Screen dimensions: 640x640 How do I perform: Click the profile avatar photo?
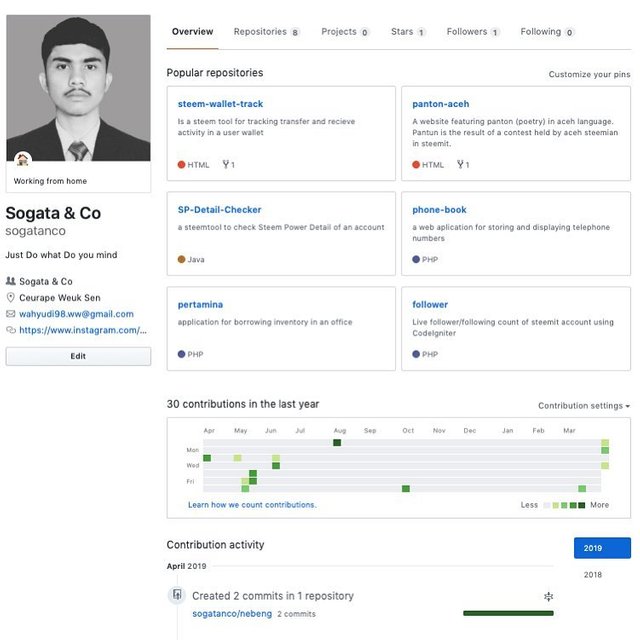point(78,88)
